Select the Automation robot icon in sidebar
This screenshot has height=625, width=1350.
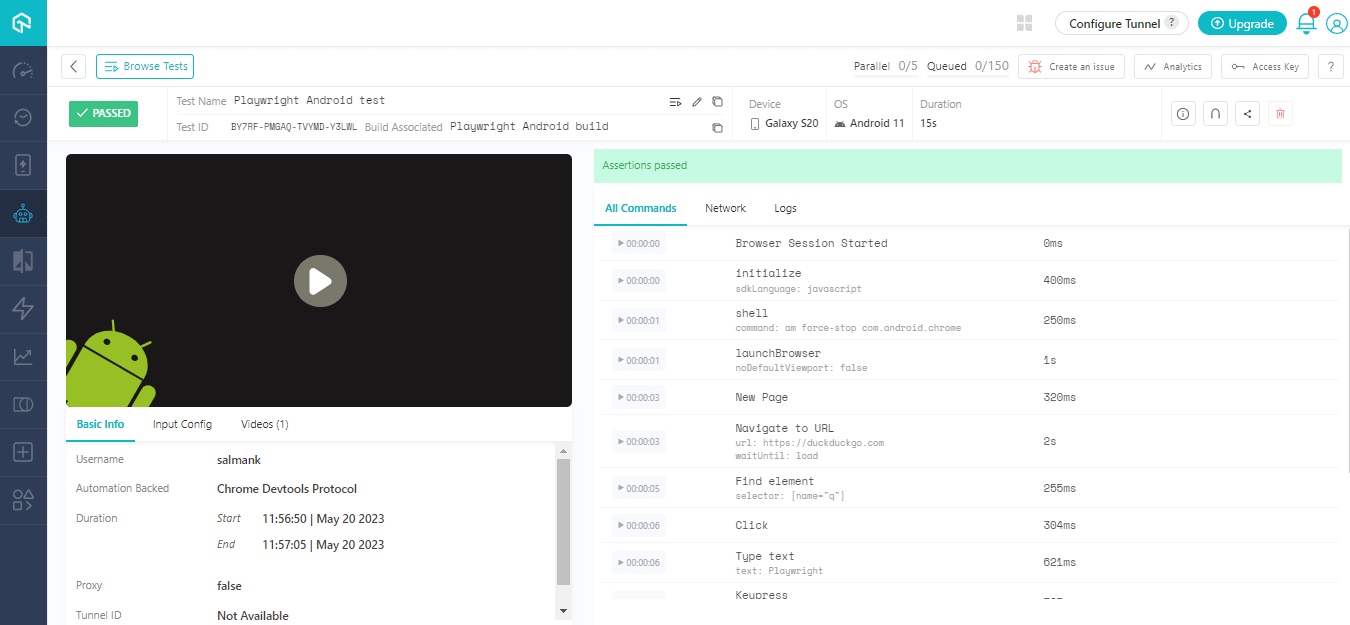(x=22, y=213)
